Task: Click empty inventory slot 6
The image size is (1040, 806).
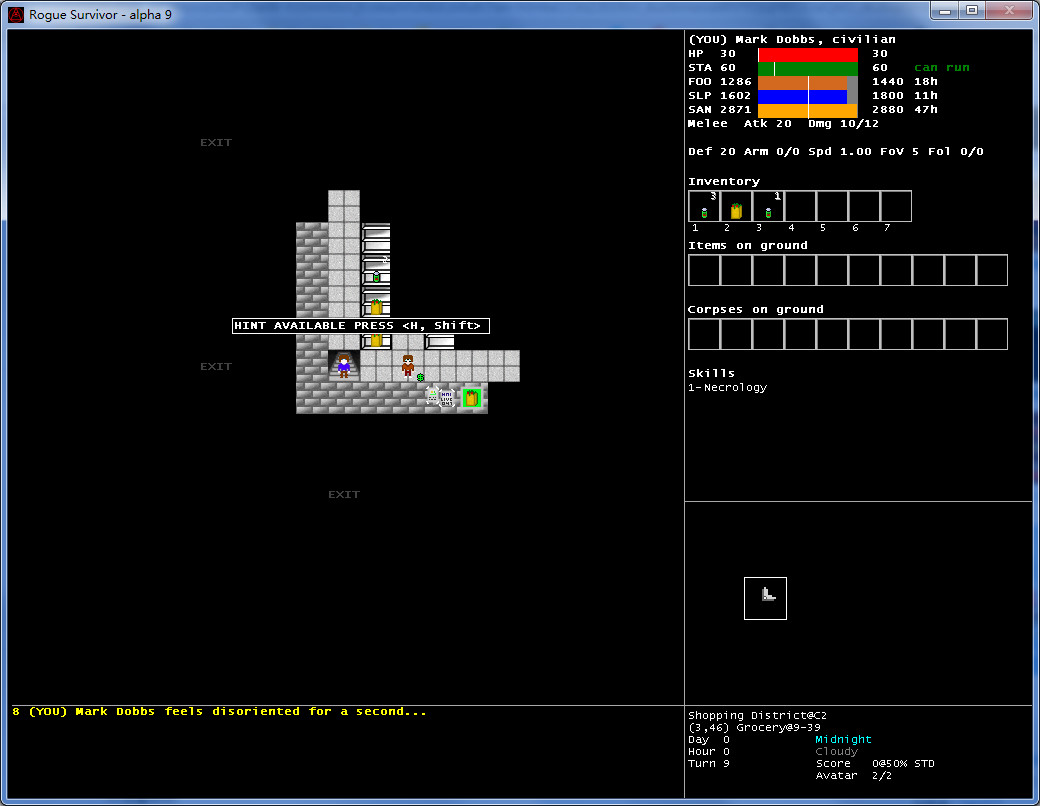Action: pos(864,206)
